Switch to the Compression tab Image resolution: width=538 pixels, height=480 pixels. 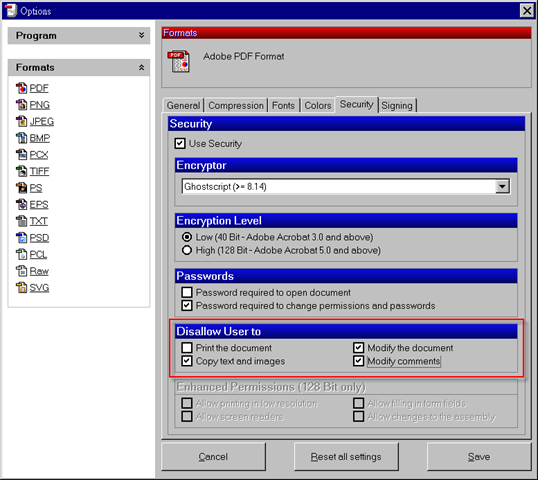tap(236, 105)
